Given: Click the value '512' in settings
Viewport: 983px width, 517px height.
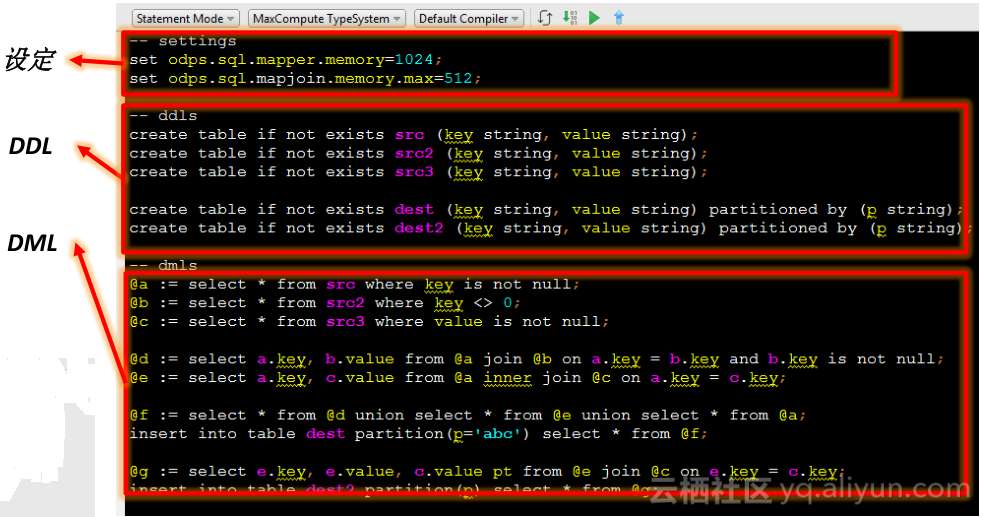Looking at the screenshot, I should pos(458,79).
